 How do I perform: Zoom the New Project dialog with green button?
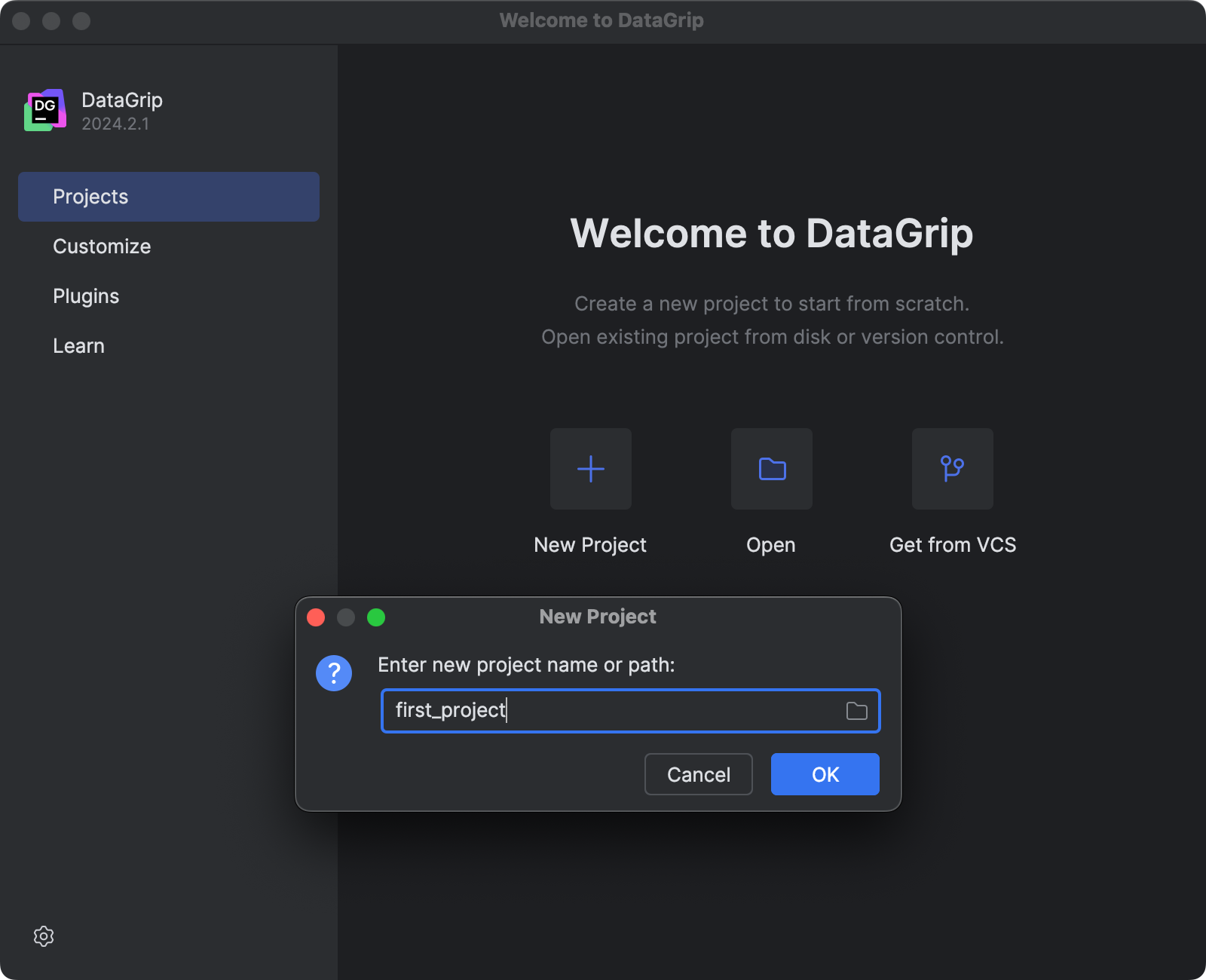pyautogui.click(x=376, y=617)
